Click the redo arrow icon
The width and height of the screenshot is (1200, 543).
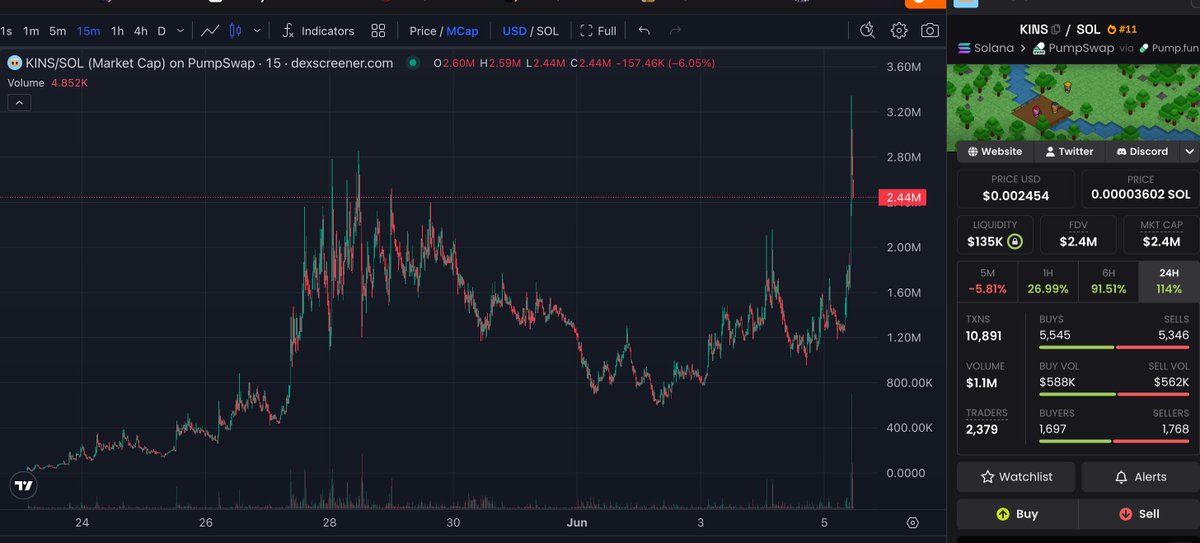(x=675, y=31)
